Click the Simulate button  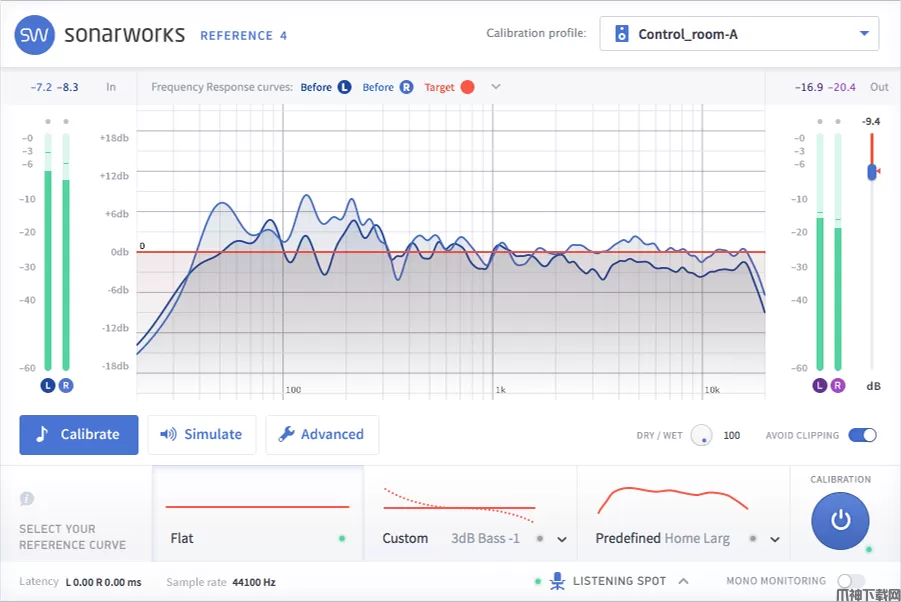click(202, 435)
